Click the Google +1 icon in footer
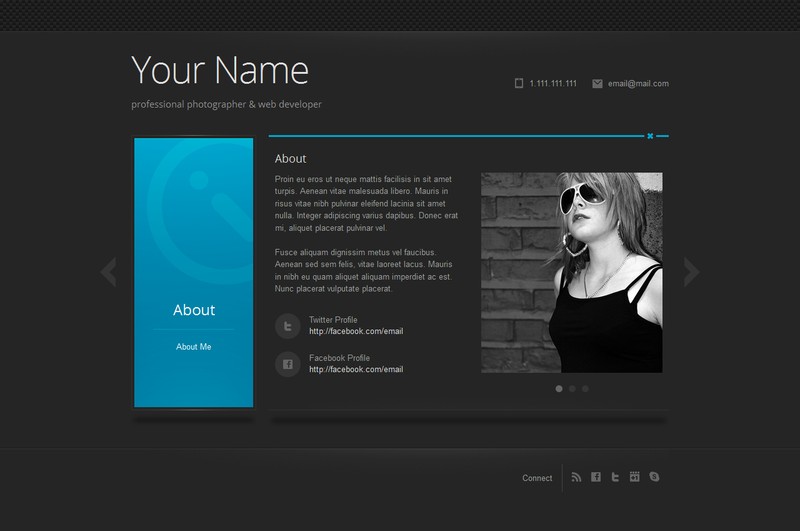The height and width of the screenshot is (531, 800). pyautogui.click(x=635, y=478)
